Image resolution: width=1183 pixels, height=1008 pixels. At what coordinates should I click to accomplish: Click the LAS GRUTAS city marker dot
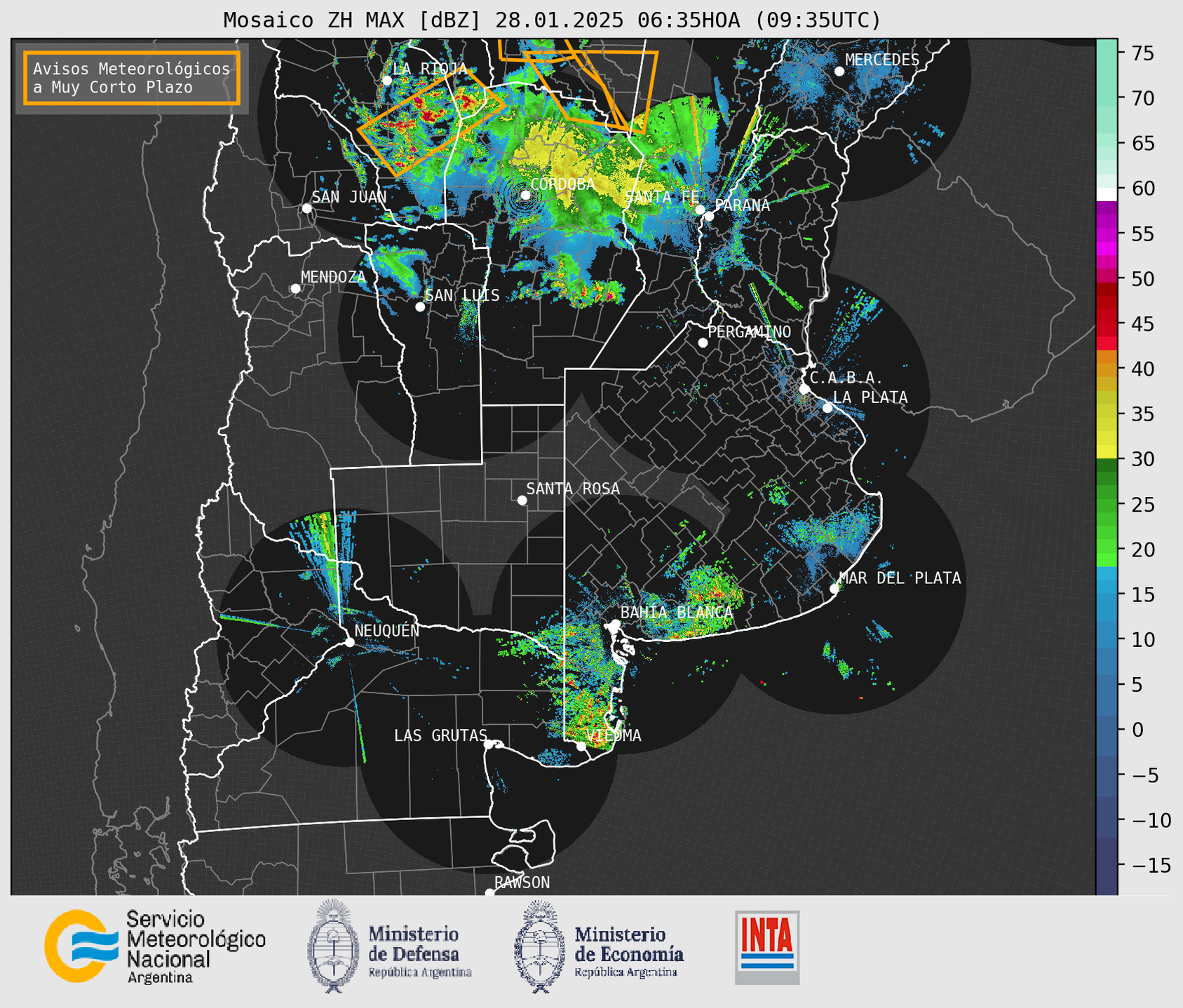tap(489, 744)
